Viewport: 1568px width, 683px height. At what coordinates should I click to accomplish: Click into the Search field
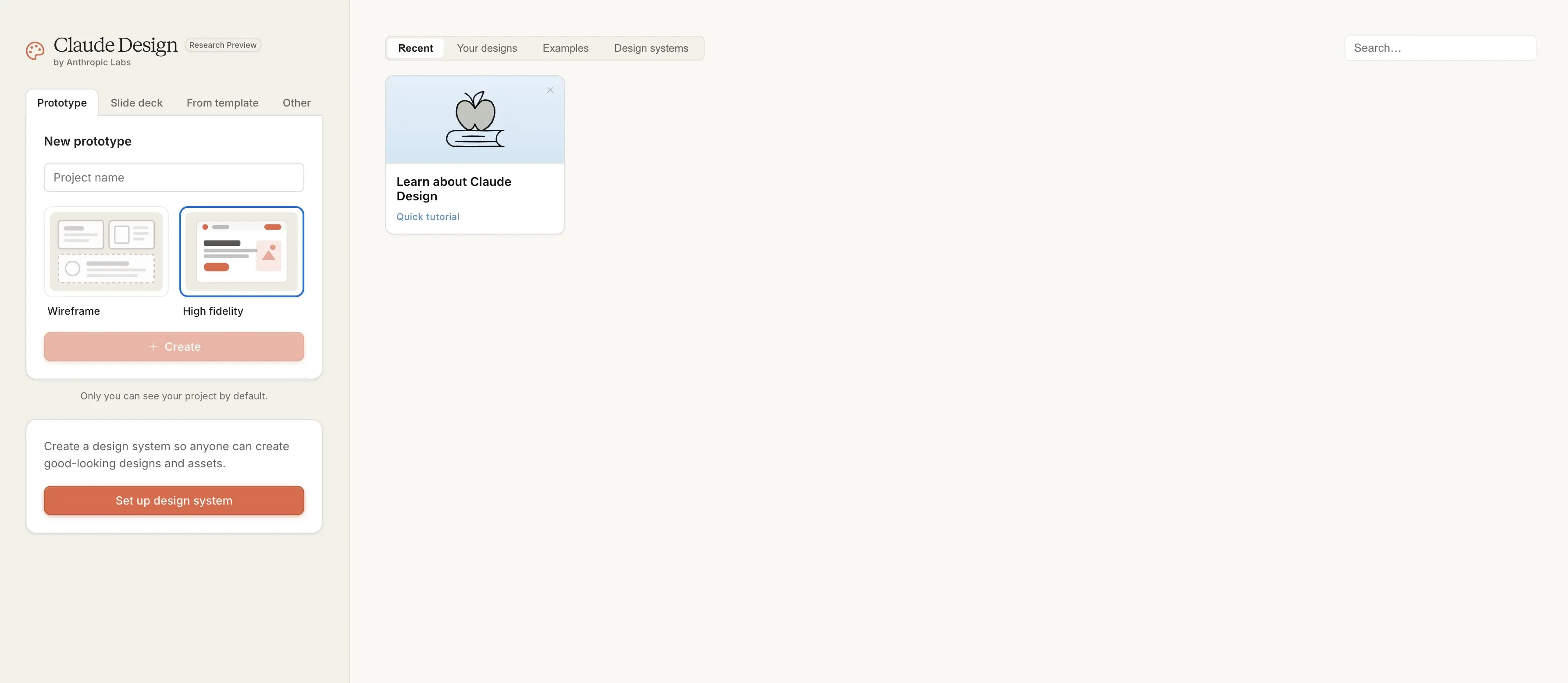pyautogui.click(x=1440, y=48)
